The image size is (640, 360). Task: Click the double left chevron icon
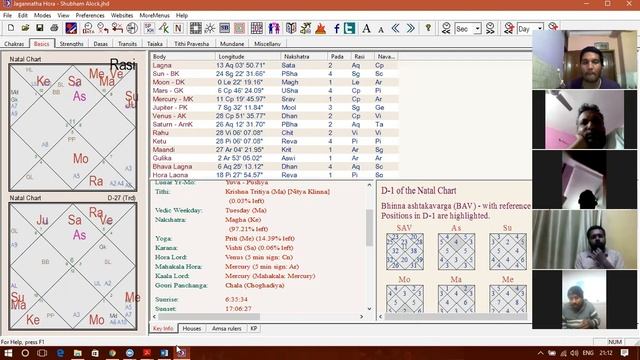pyautogui.click(x=395, y=28)
